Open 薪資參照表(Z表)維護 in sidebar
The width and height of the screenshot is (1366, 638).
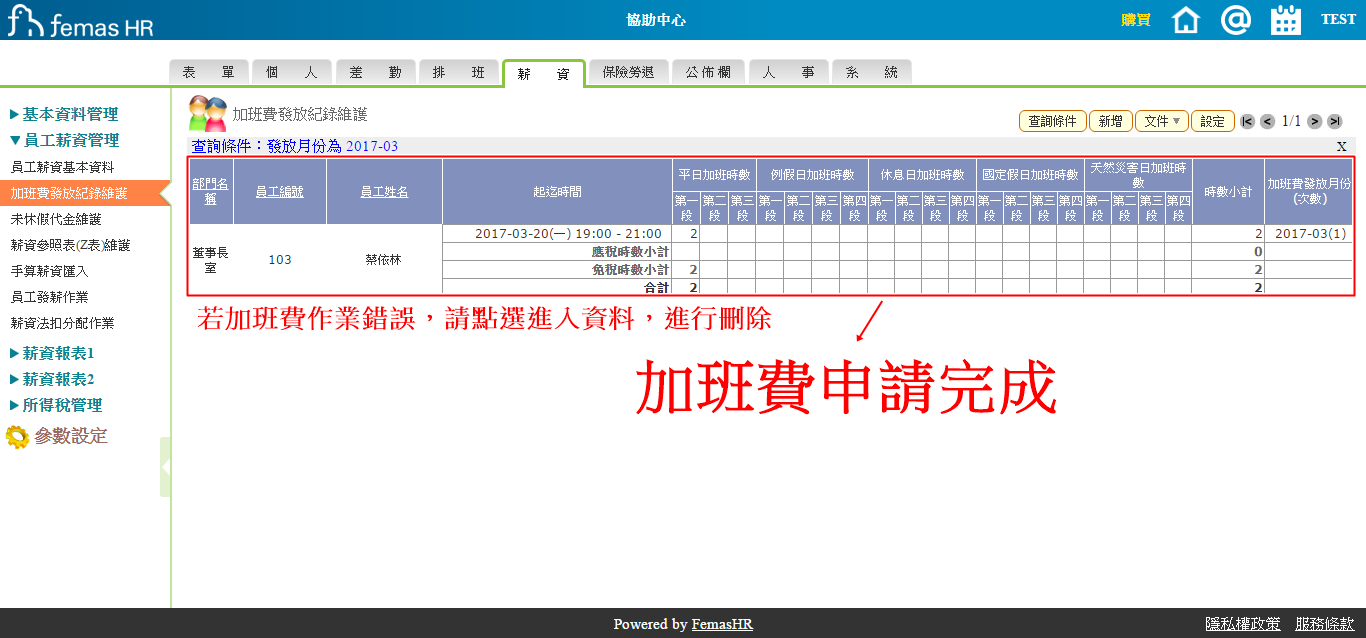coord(70,245)
